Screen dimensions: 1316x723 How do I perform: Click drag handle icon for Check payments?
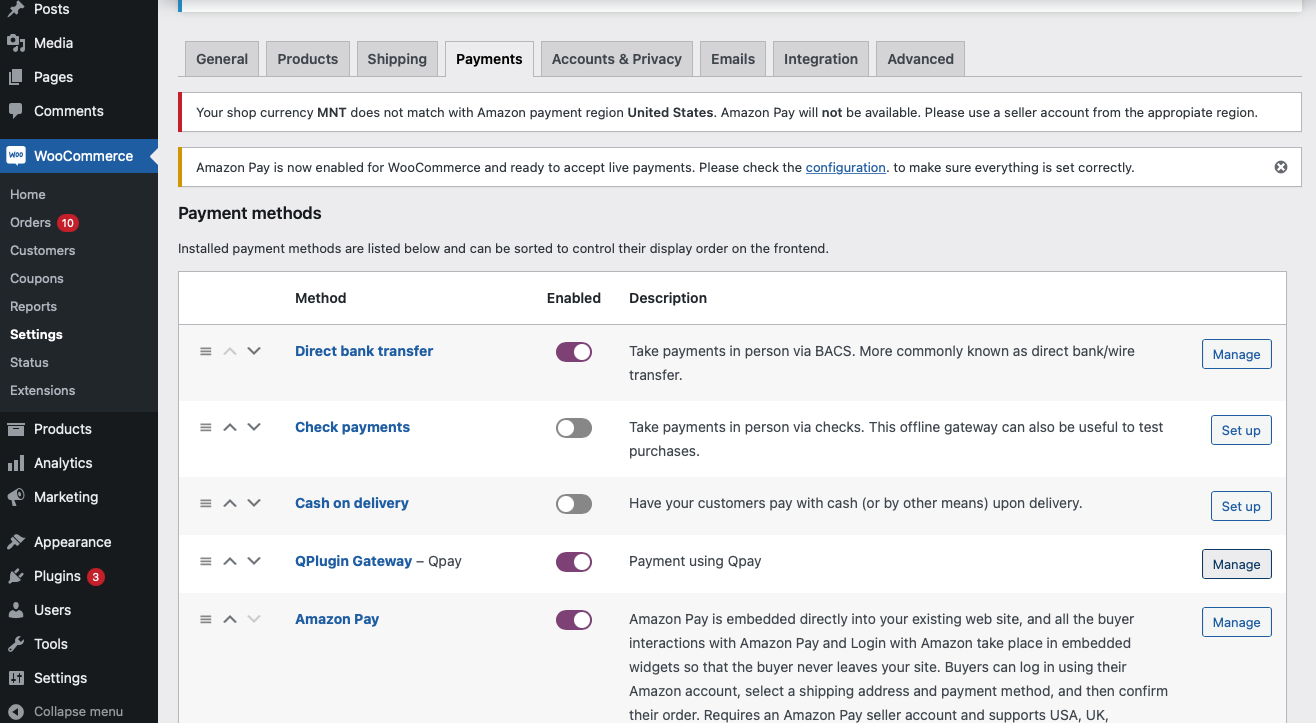(205, 427)
